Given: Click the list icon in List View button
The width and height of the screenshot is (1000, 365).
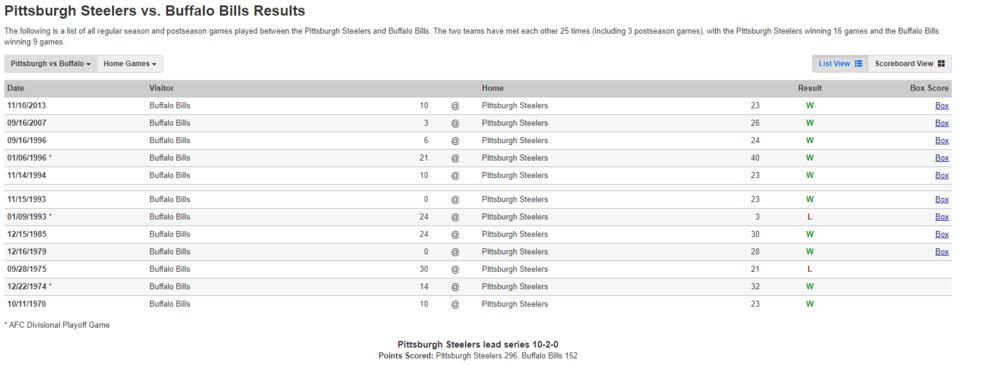Looking at the screenshot, I should (x=858, y=64).
